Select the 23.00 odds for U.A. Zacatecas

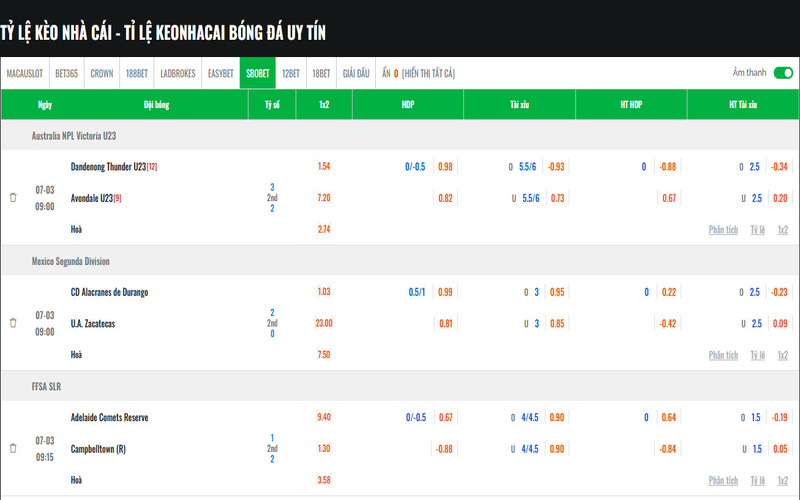point(324,323)
